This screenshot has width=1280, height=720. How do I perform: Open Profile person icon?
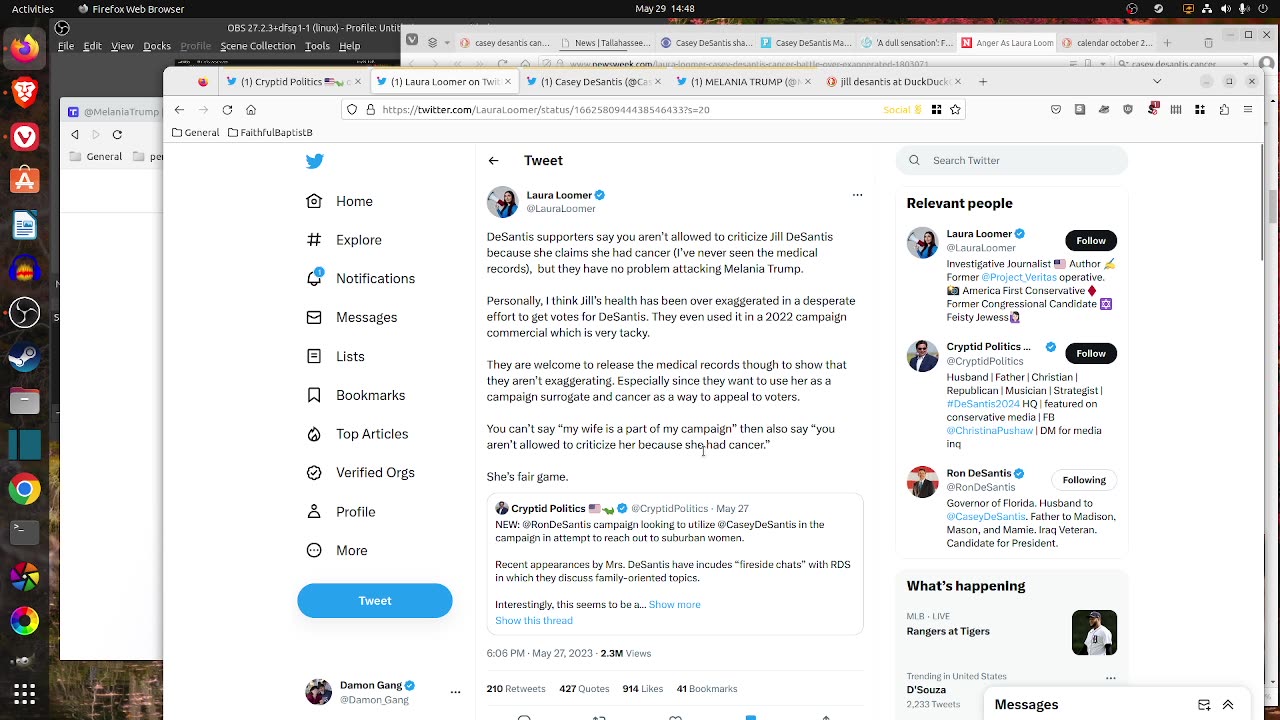click(314, 512)
